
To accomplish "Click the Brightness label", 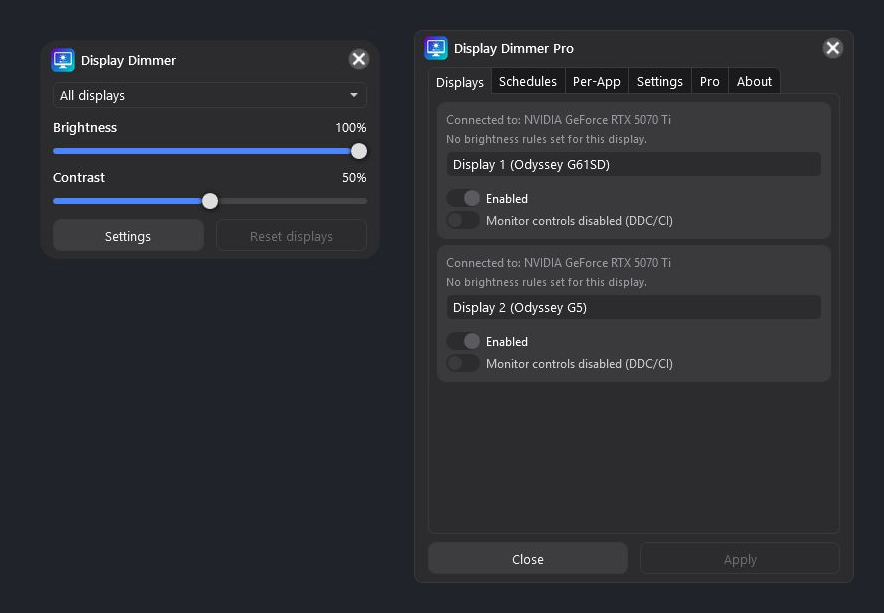I will 85,127.
